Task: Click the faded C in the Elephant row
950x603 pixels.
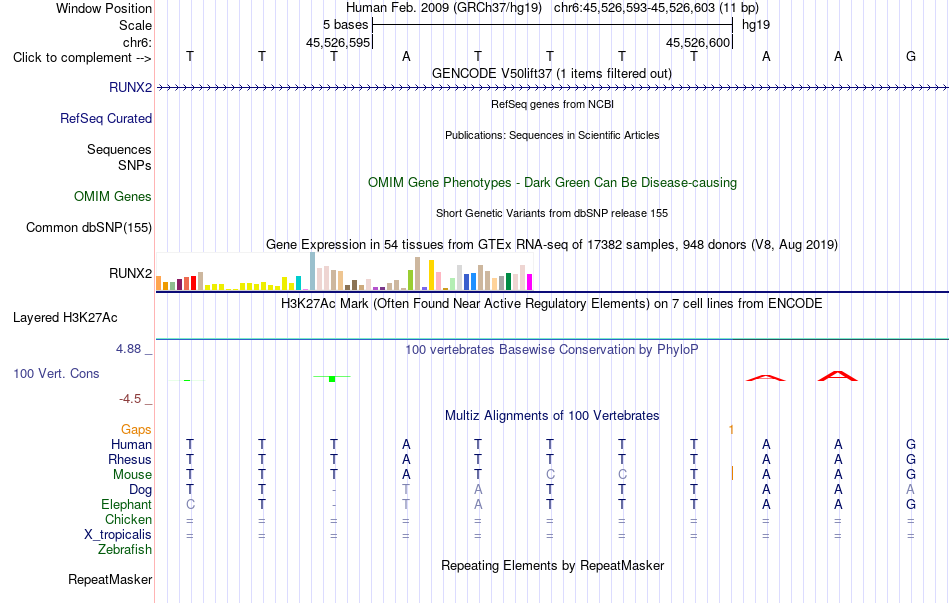Action: [x=190, y=504]
